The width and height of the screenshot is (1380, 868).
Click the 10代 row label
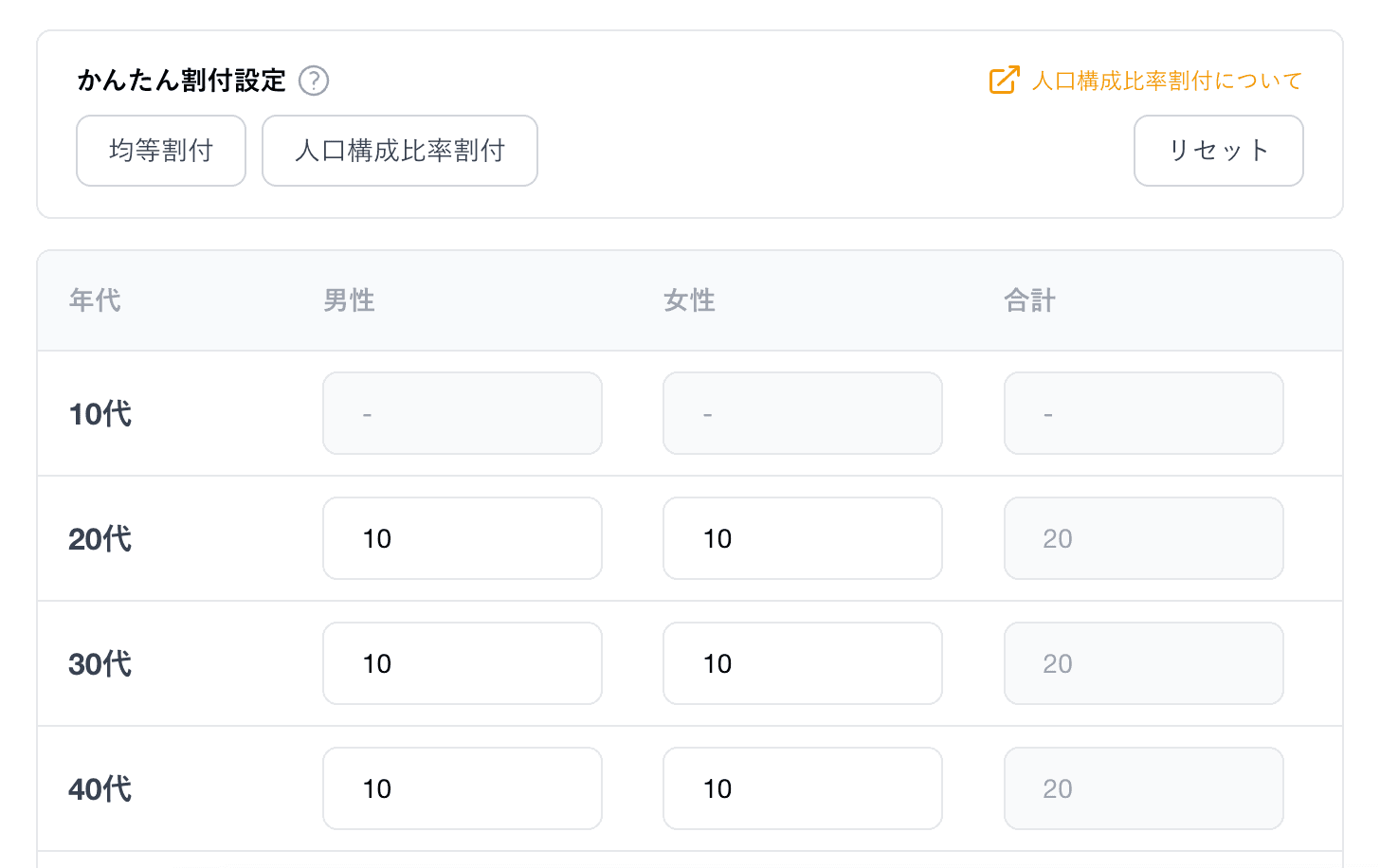click(x=99, y=413)
